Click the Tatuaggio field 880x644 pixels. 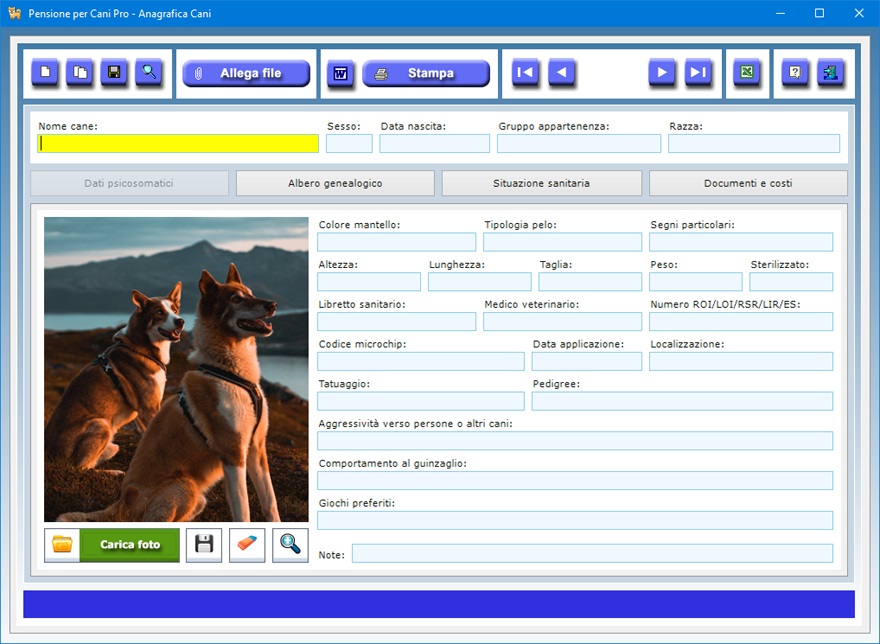[x=420, y=401]
